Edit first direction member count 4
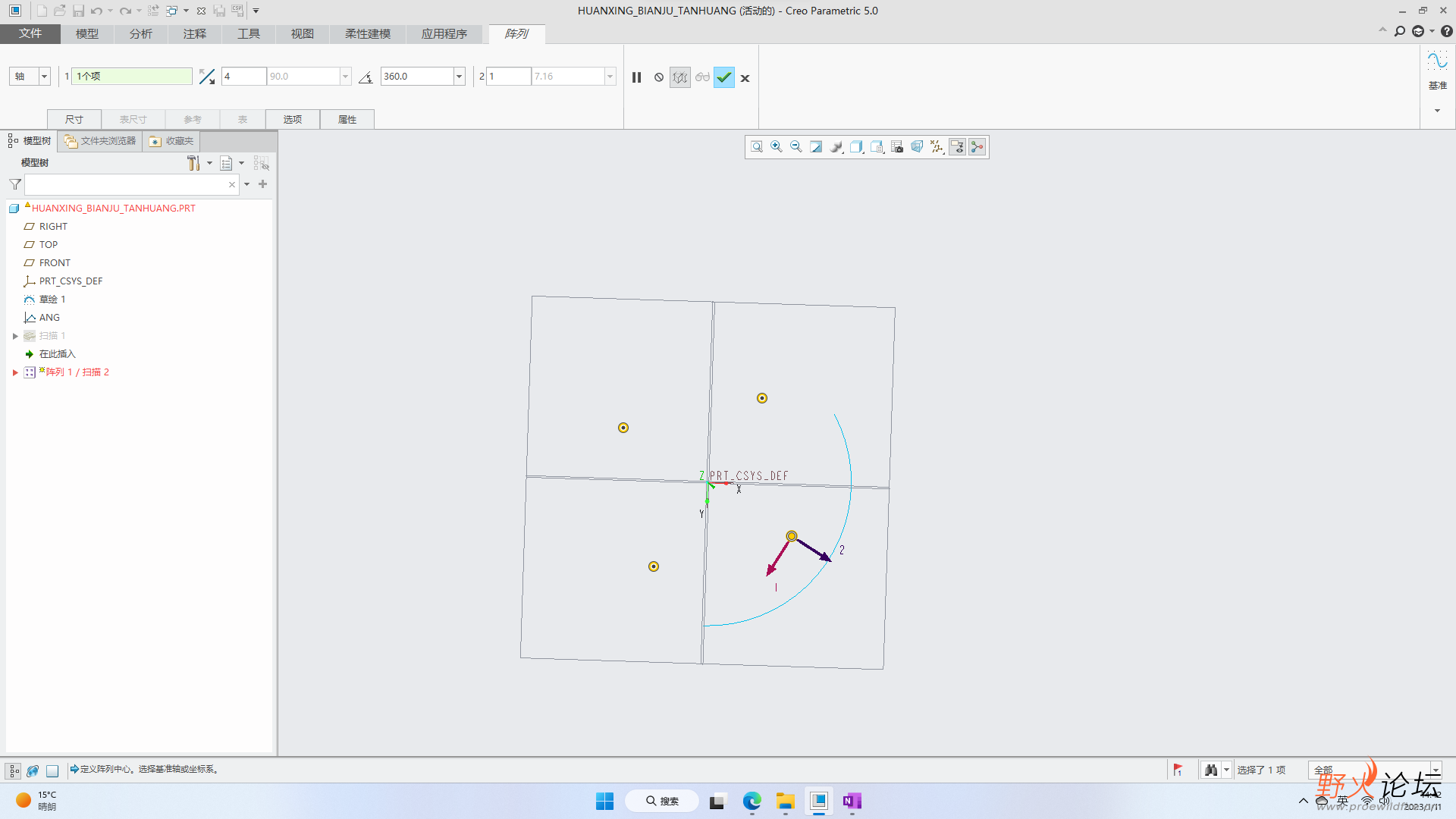1456x819 pixels. (243, 77)
